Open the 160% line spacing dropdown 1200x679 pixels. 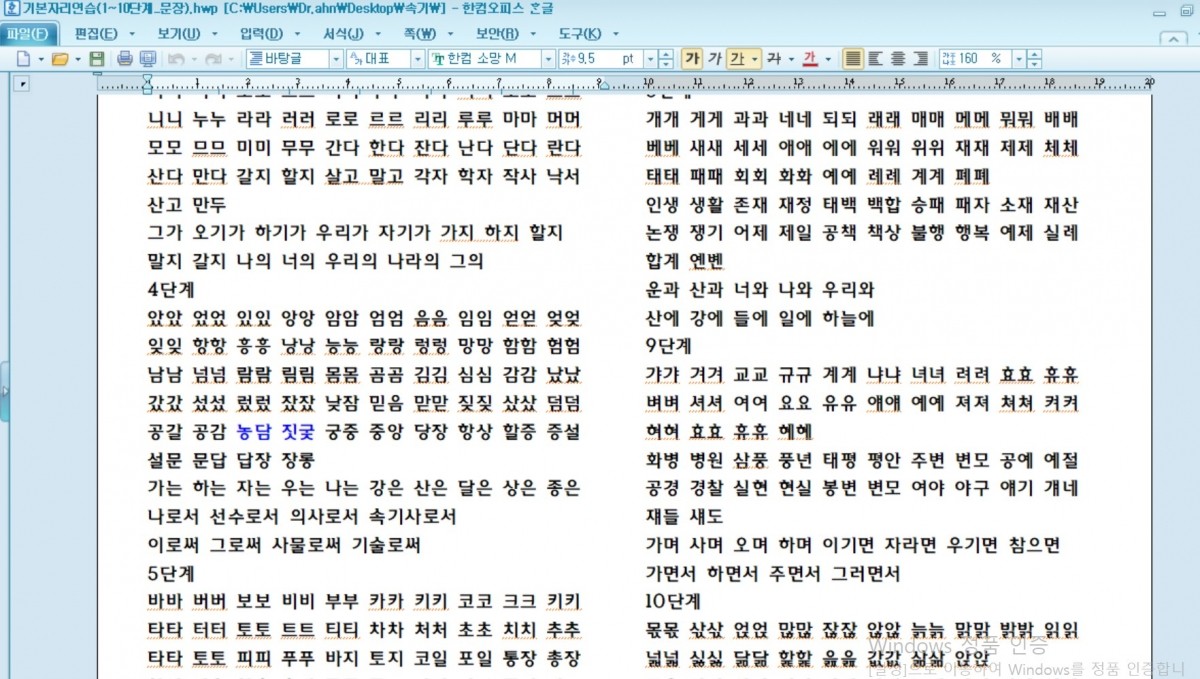[x=1018, y=59]
